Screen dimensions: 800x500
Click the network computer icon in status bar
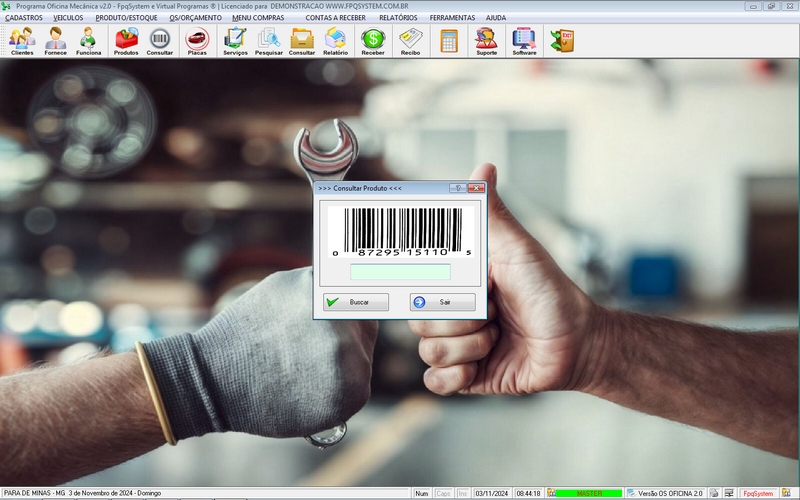click(729, 493)
